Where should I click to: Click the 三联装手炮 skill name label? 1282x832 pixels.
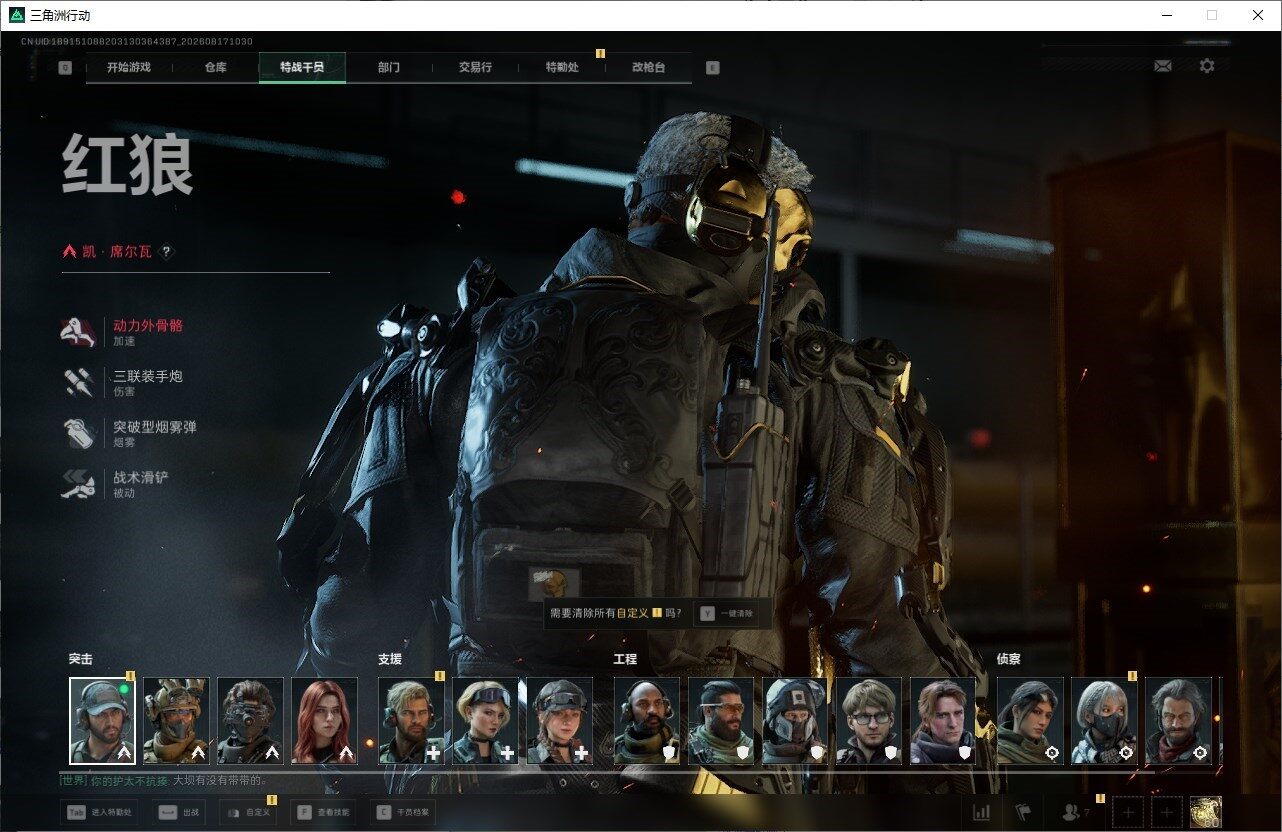[x=148, y=377]
